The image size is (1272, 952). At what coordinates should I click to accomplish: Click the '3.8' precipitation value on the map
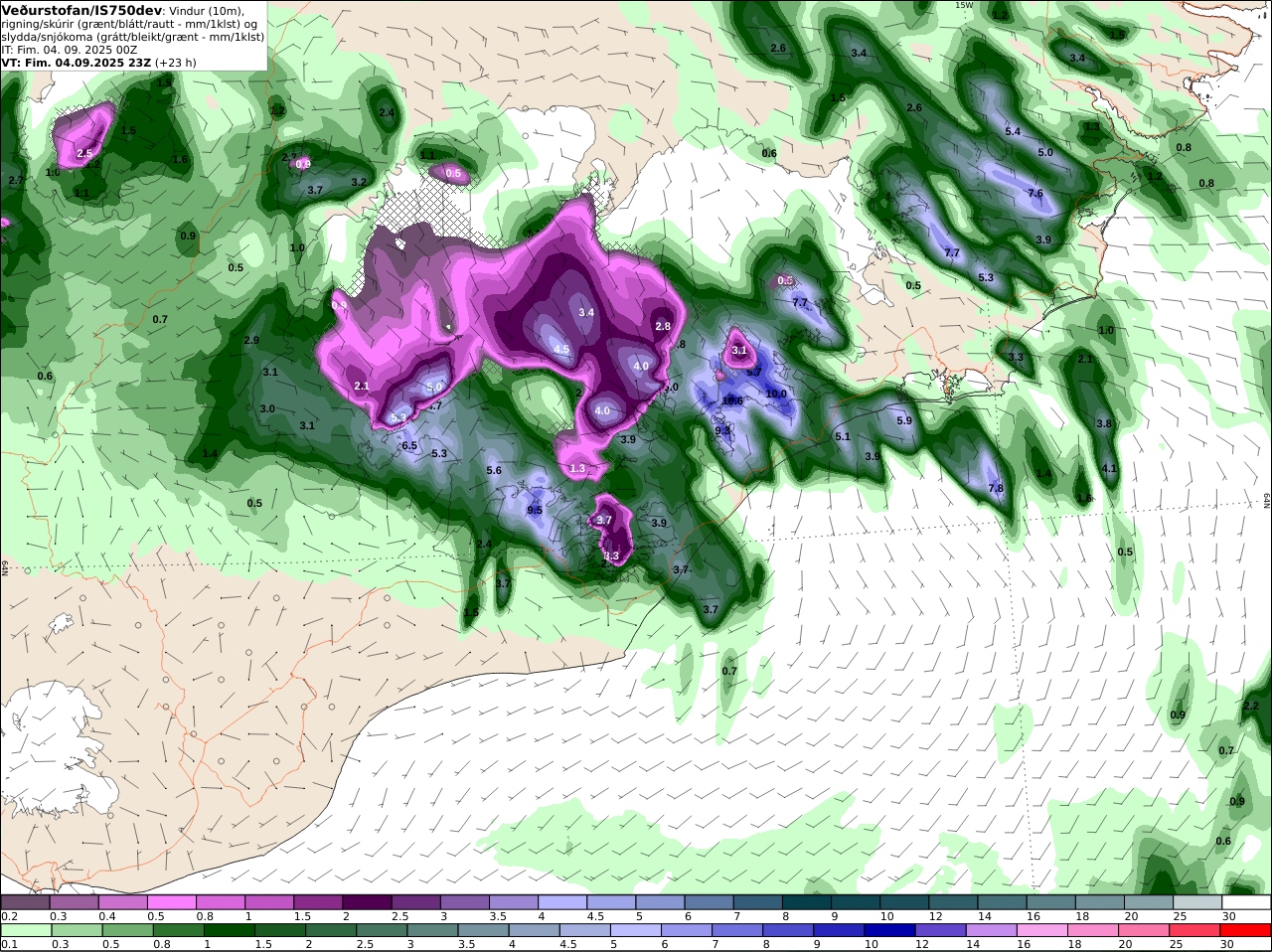pyautogui.click(x=1104, y=424)
